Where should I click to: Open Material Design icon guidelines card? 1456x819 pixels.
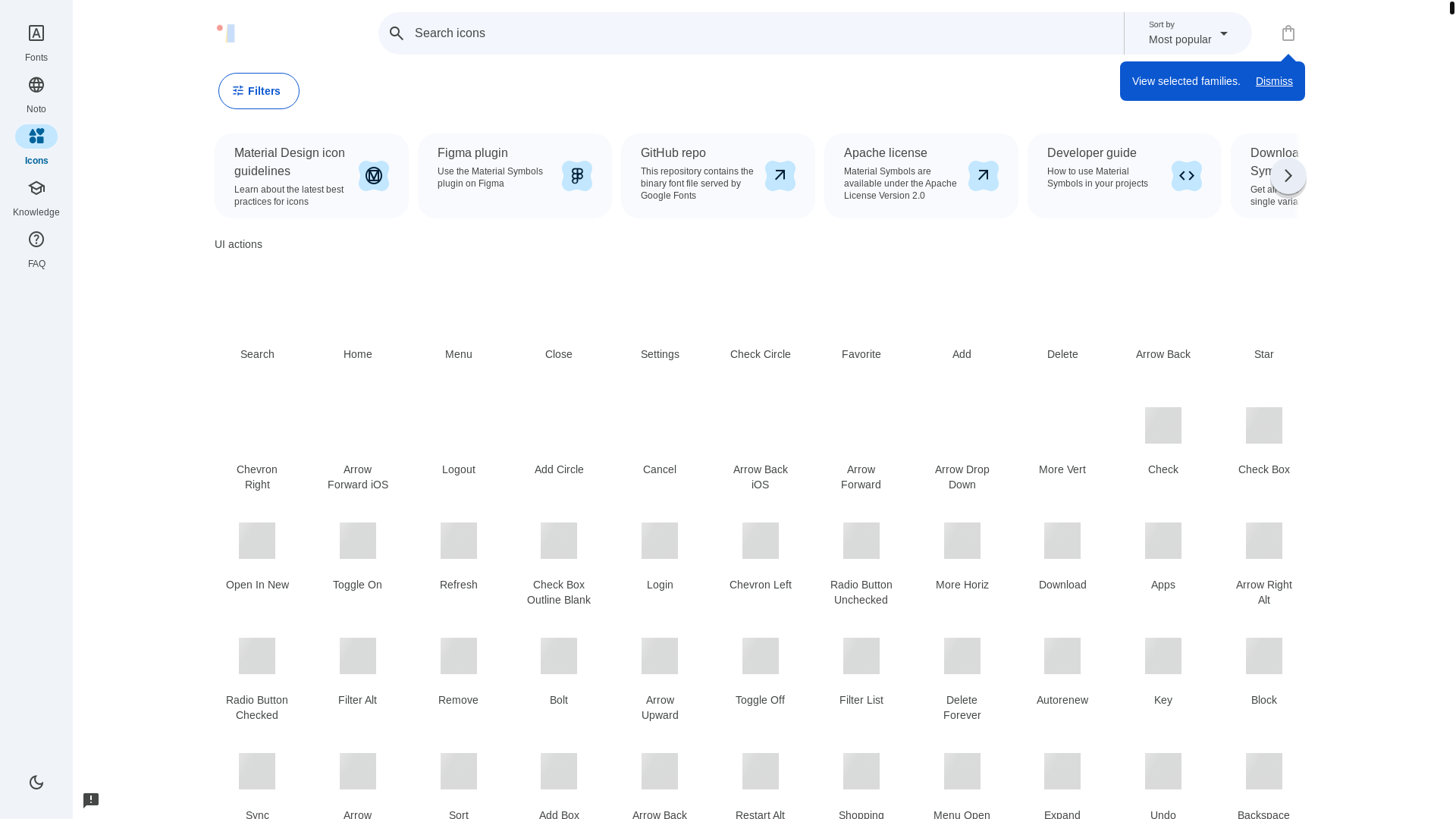point(312,176)
